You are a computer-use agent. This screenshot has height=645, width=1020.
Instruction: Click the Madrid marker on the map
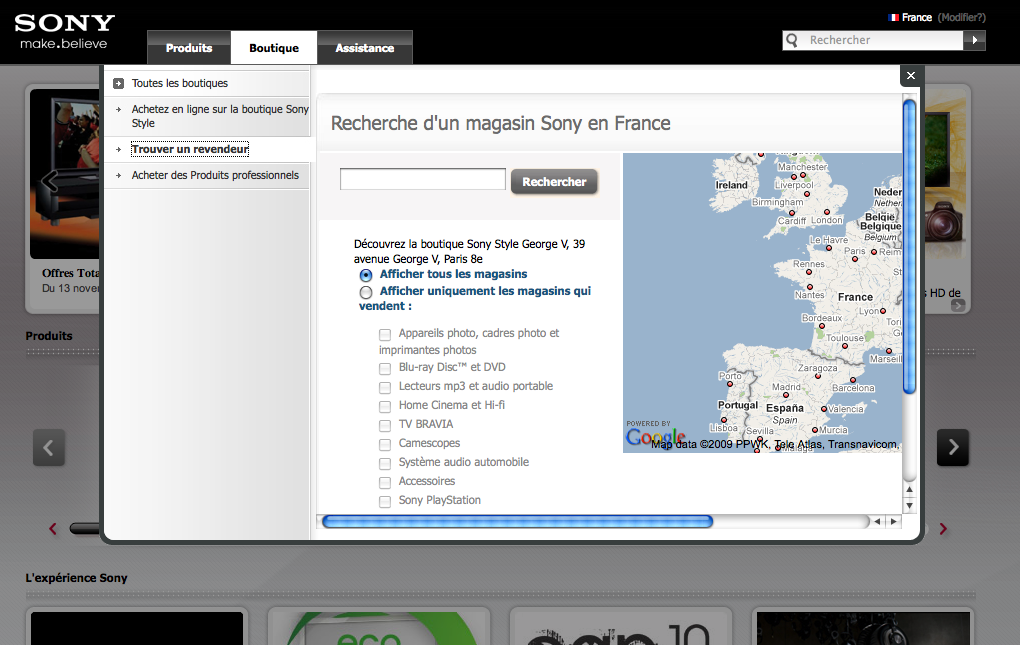(x=786, y=395)
